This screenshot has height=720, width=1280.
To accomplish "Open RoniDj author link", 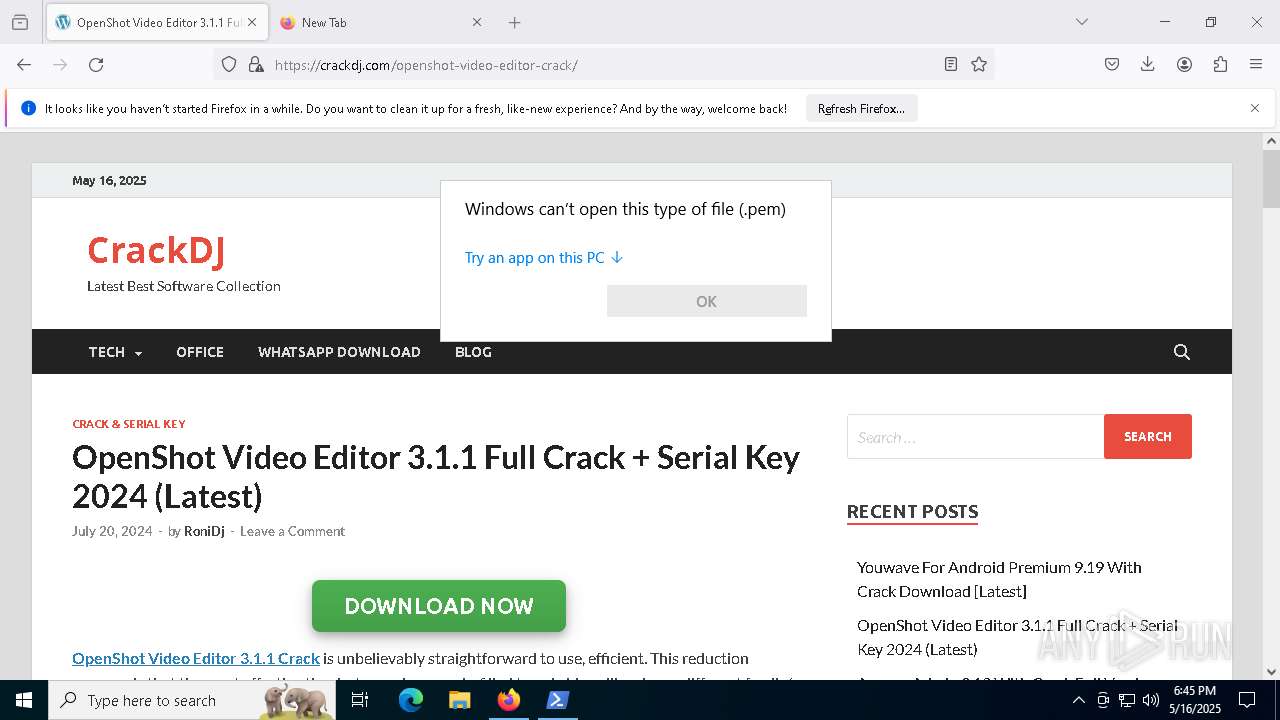I will click(204, 531).
